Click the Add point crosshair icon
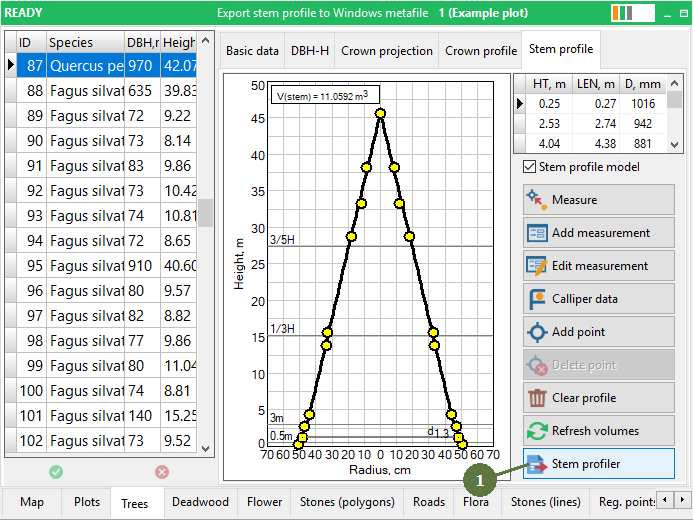This screenshot has width=693, height=520. (x=537, y=332)
